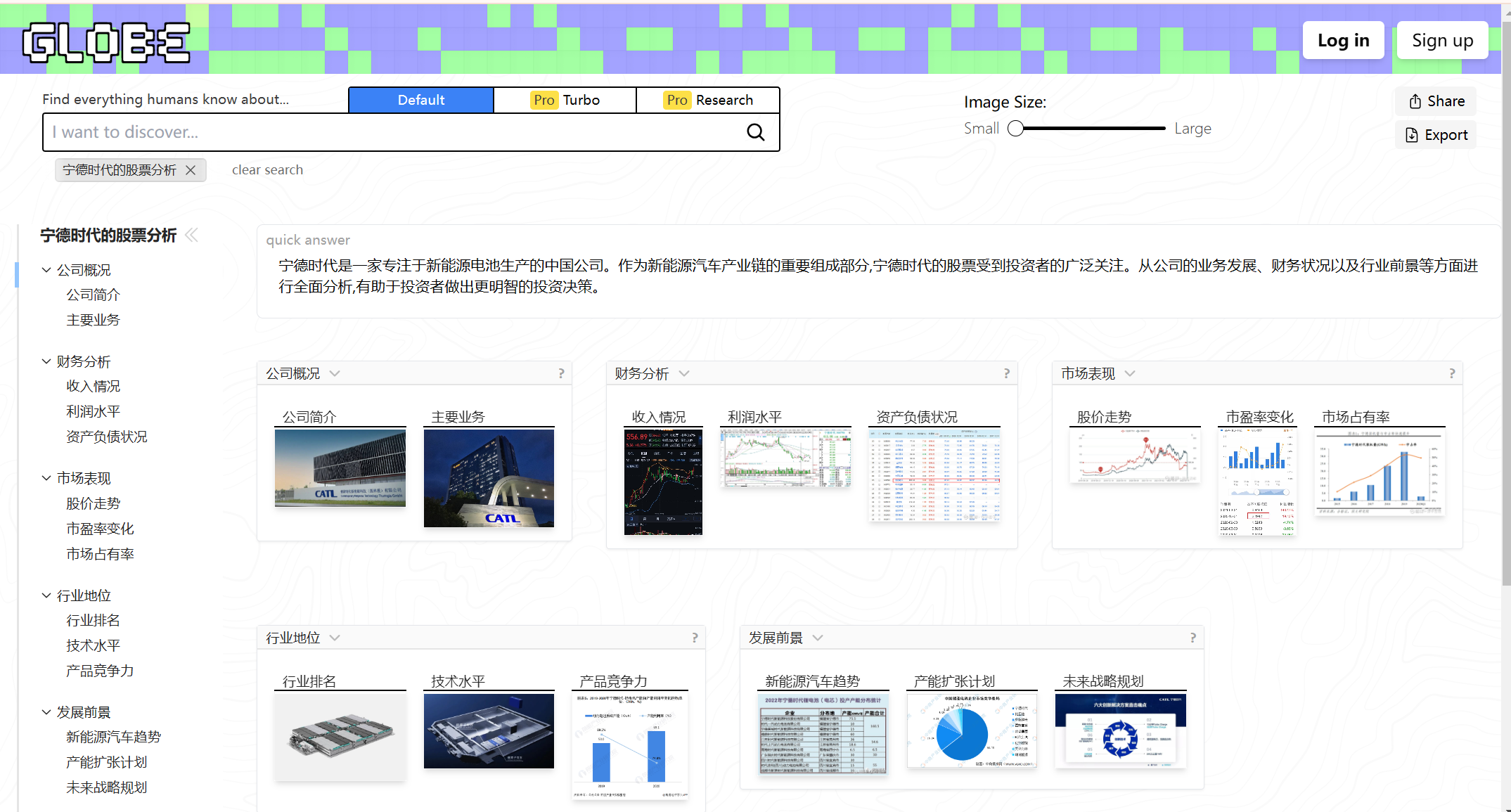Collapse 财务分析 section in sidebar

click(46, 361)
